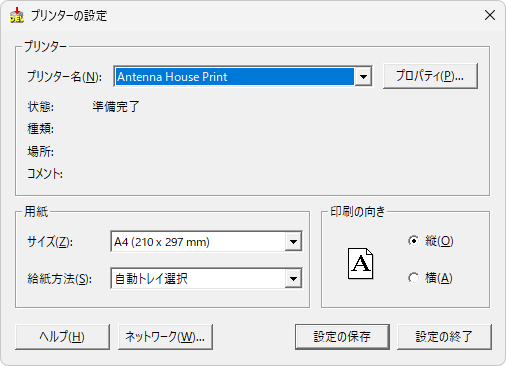Image resolution: width=506 pixels, height=366 pixels.
Task: Click the 準備完了 status text
Action: 116,107
